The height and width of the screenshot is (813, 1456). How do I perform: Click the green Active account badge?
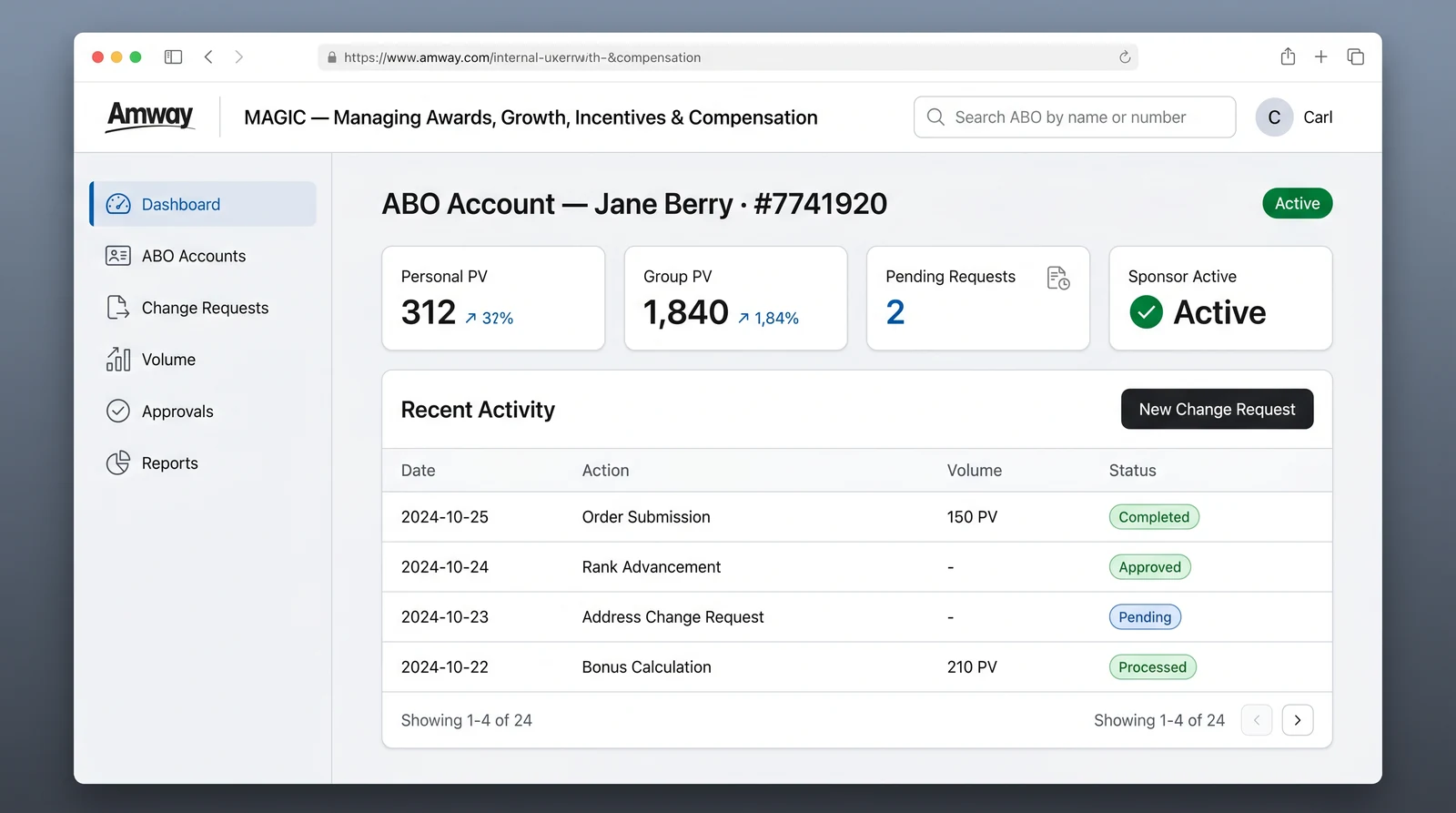[1297, 203]
